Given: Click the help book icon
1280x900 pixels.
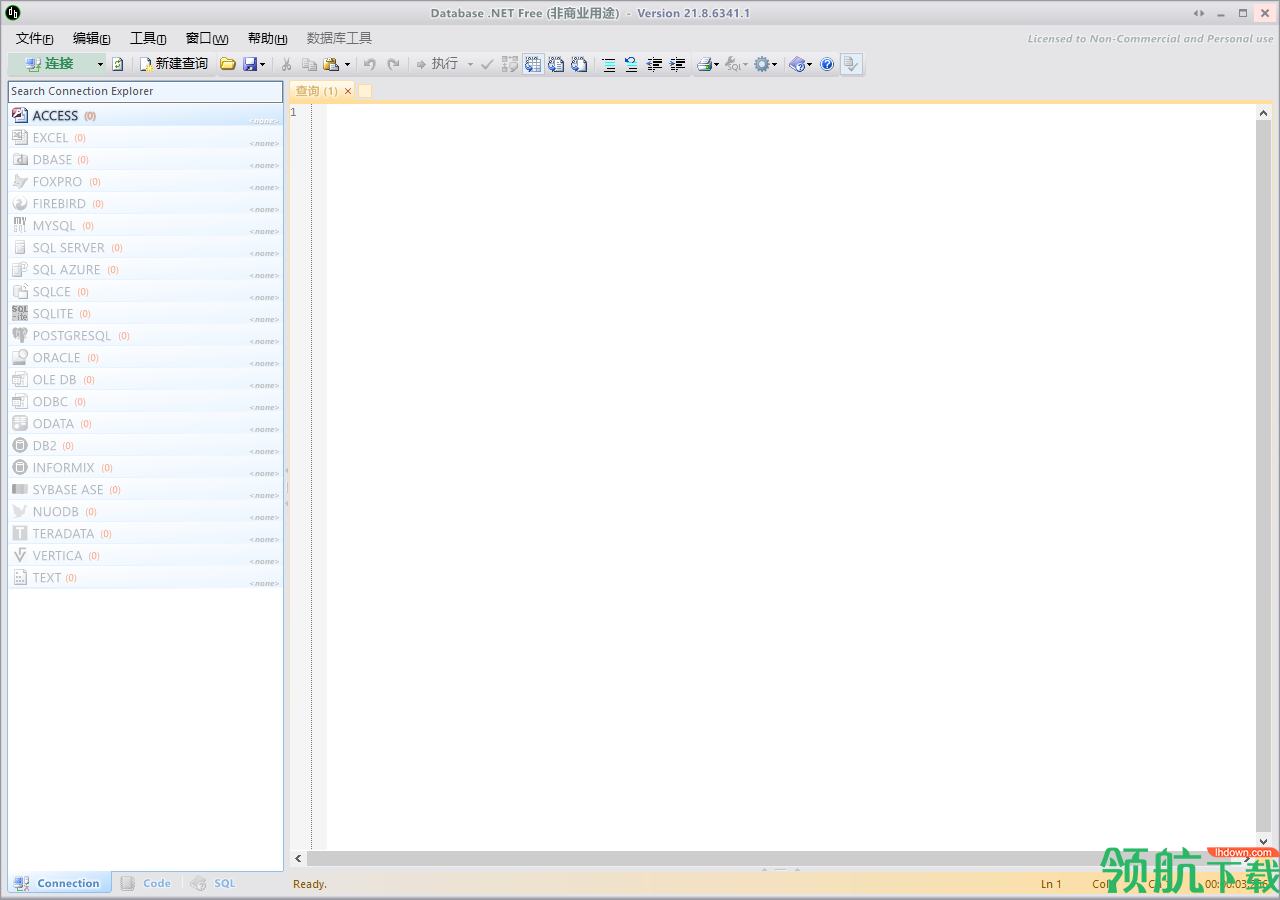Looking at the screenshot, I should [797, 64].
